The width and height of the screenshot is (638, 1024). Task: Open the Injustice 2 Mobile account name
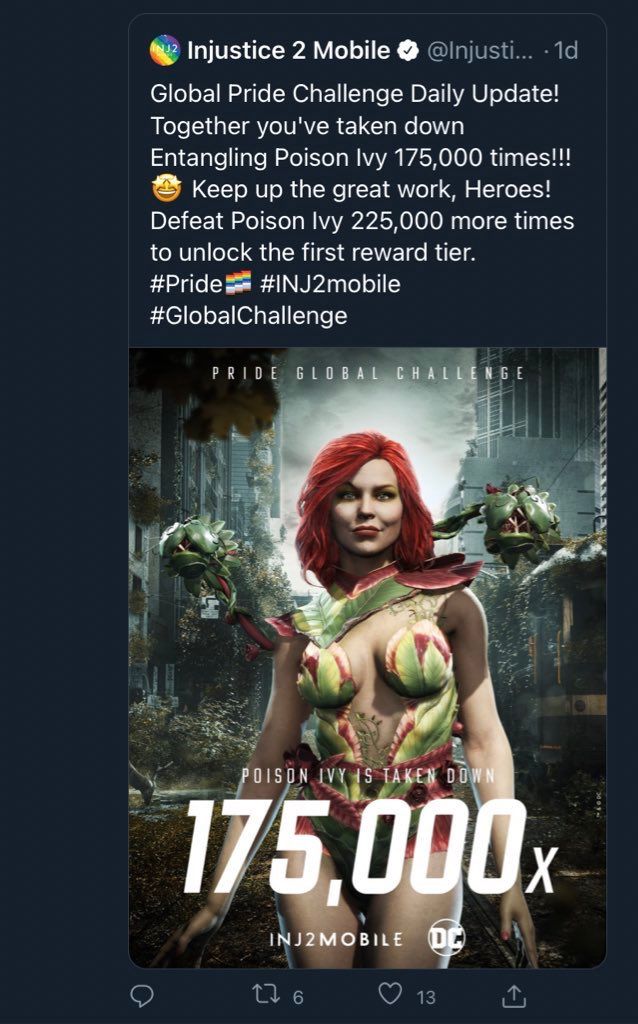point(288,49)
